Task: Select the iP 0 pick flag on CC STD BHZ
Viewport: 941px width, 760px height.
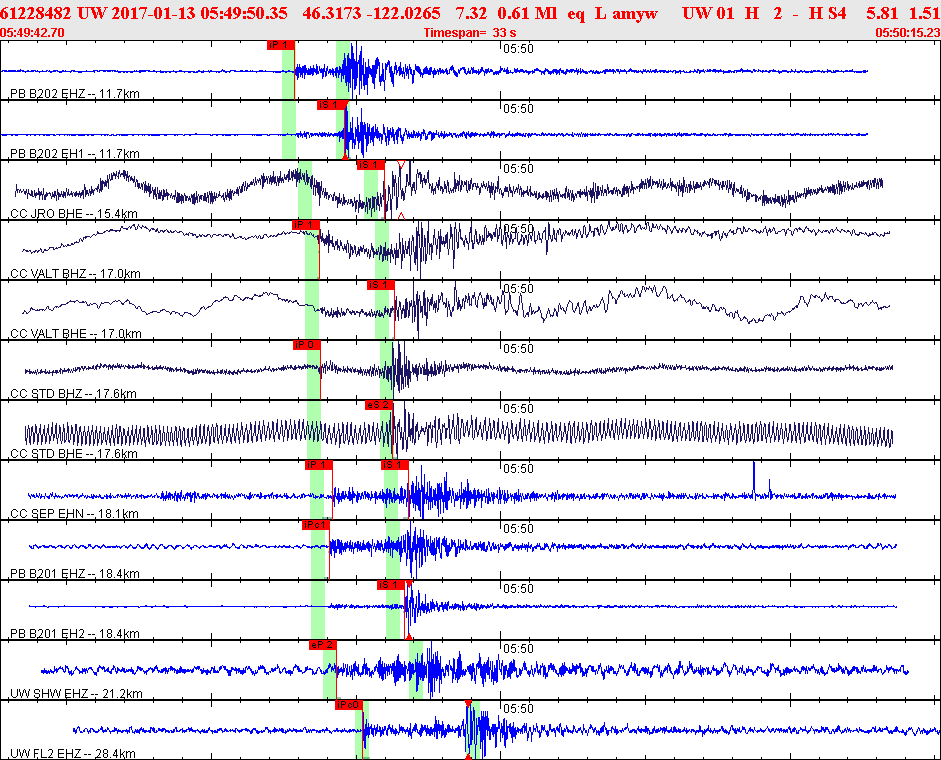Action: point(307,345)
